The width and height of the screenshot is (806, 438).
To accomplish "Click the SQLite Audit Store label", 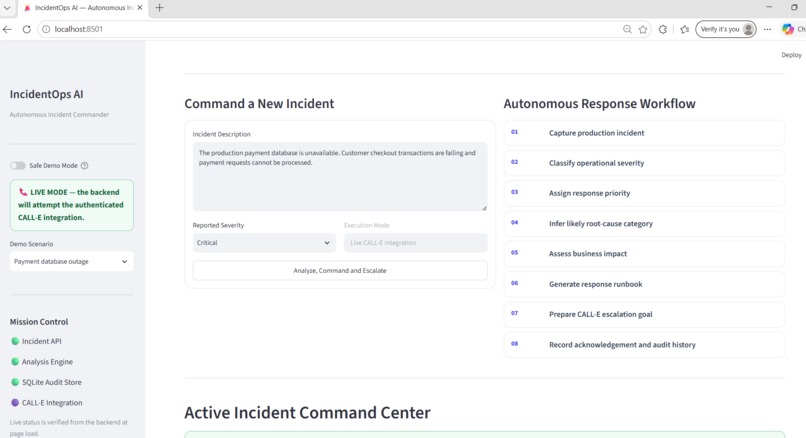I will (x=51, y=382).
